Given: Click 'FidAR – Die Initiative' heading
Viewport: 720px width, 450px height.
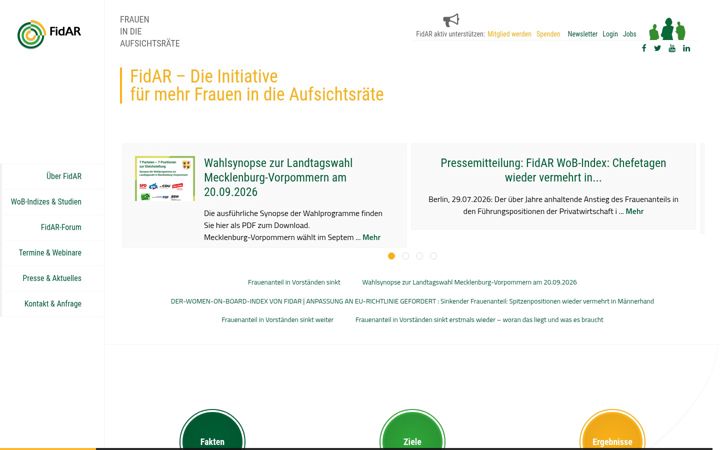Looking at the screenshot, I should click(257, 85).
